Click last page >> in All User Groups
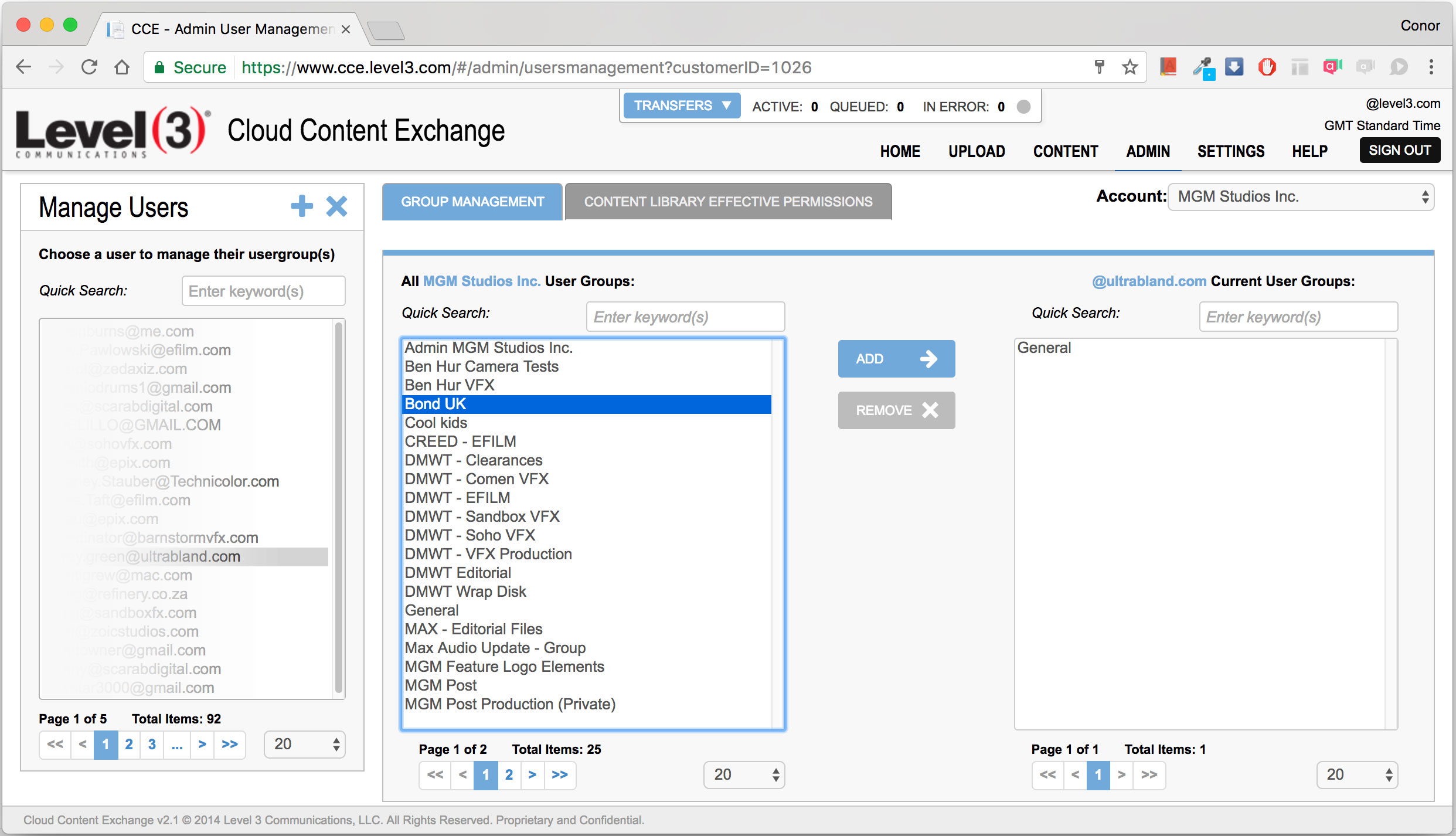Viewport: 1456px width, 836px height. [x=560, y=775]
